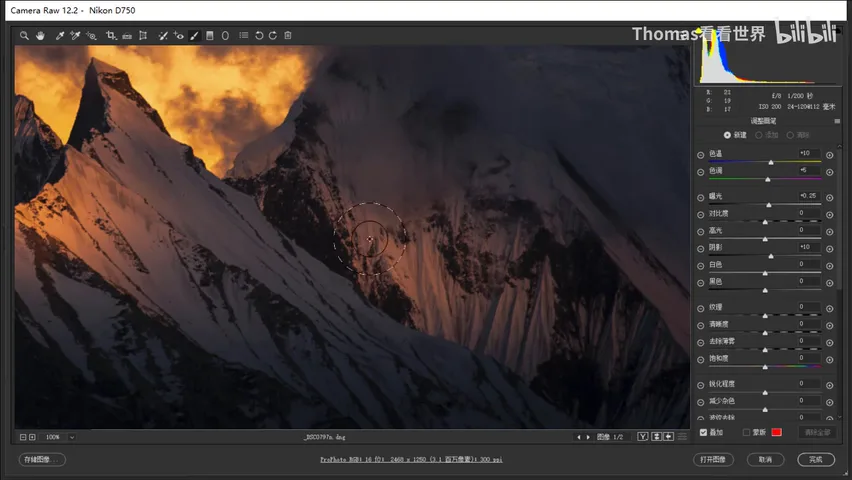Decrease 色温 with its minus icon

coord(700,155)
